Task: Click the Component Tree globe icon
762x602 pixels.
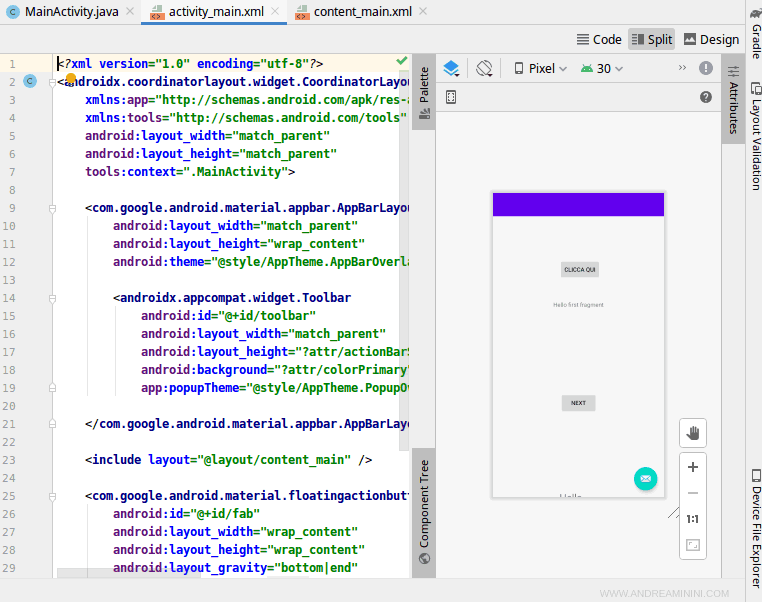Action: pyautogui.click(x=424, y=559)
